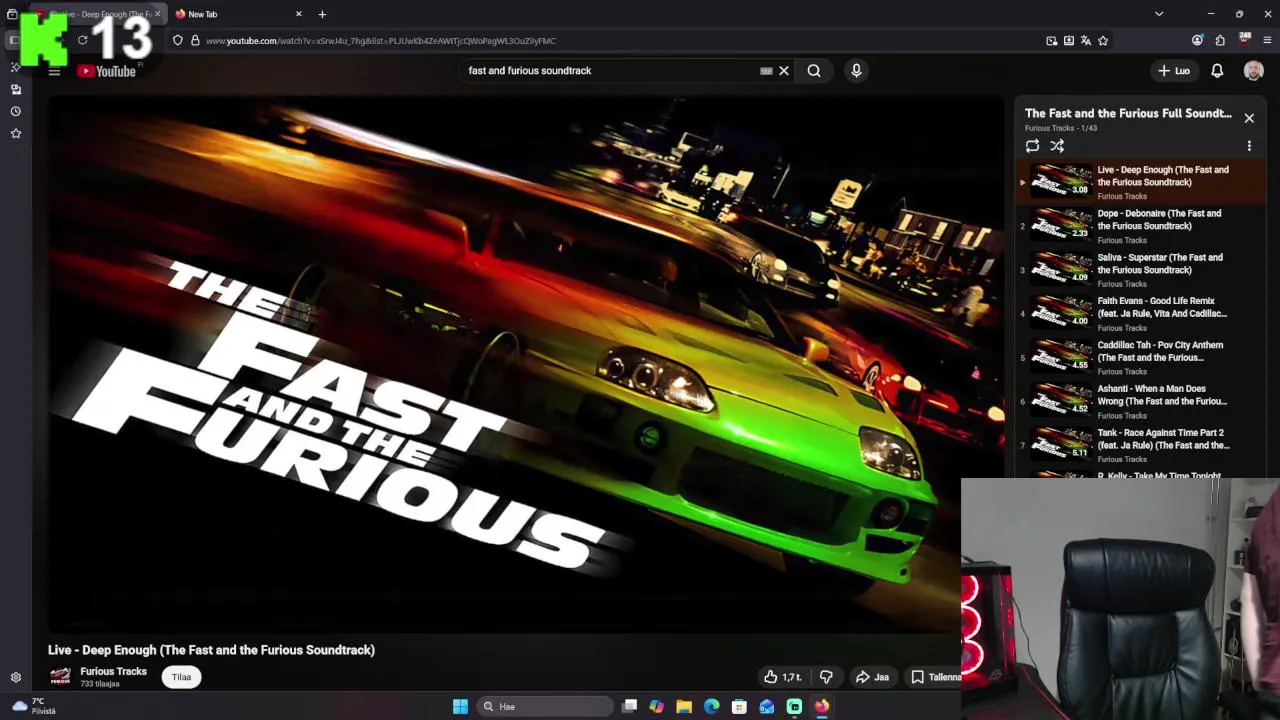This screenshot has width=1280, height=720.
Task: Open a new browser tab with plus
Action: point(322,14)
